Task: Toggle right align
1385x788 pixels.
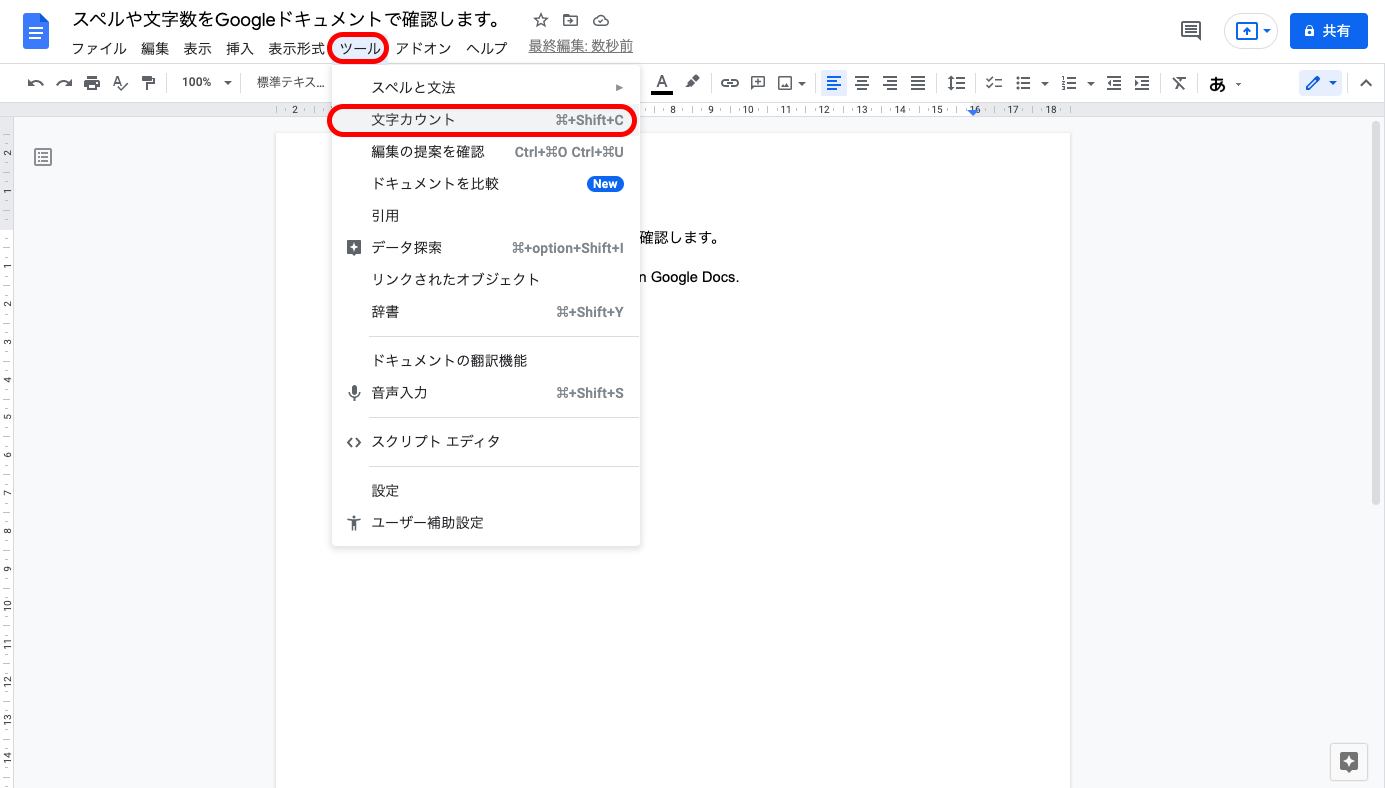Action: pyautogui.click(x=890, y=83)
